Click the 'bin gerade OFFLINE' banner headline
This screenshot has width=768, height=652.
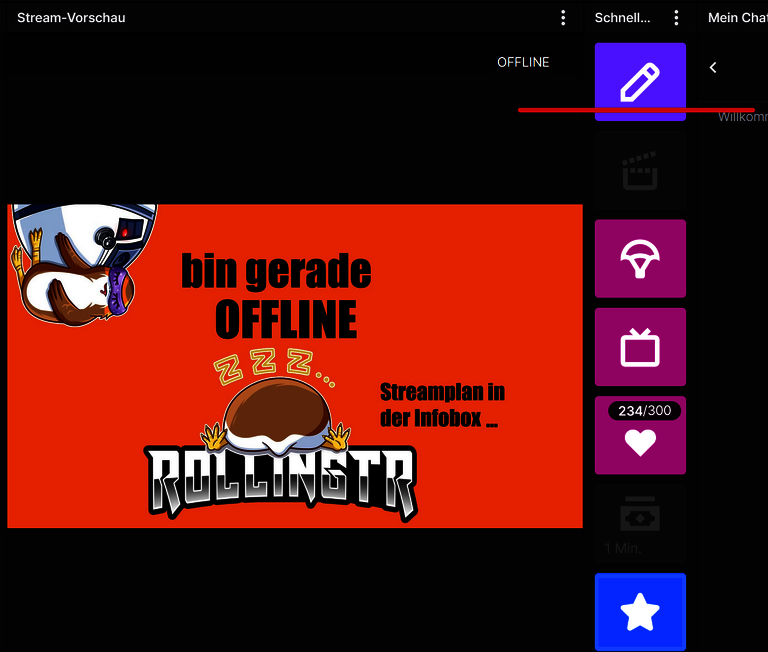click(x=277, y=295)
